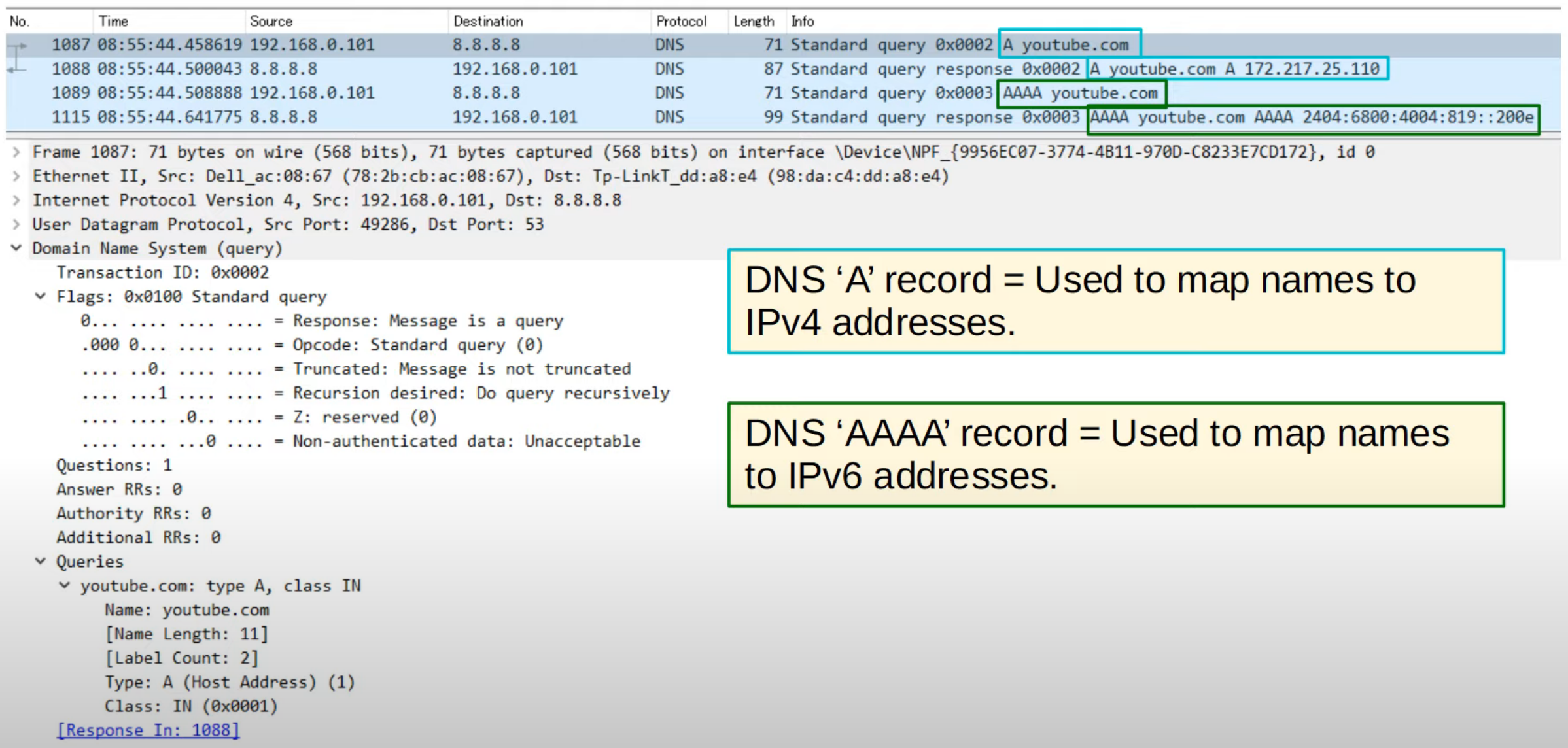Image resolution: width=1568 pixels, height=748 pixels.
Task: Expand Internet Protocol Version 4 node
Action: [16, 201]
